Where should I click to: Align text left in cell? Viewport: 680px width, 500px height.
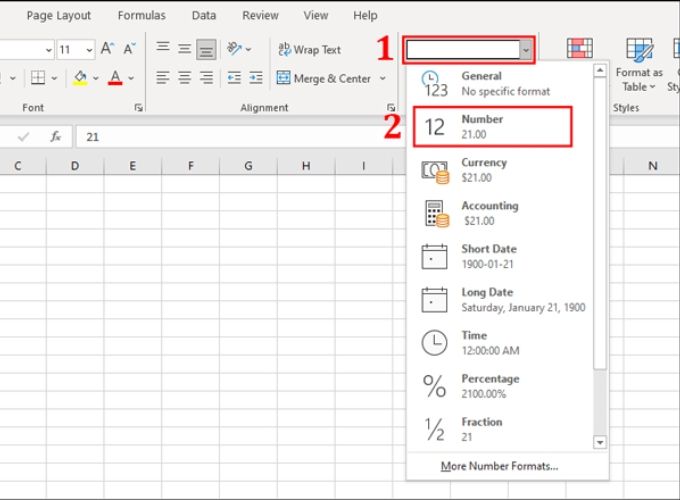pyautogui.click(x=163, y=78)
